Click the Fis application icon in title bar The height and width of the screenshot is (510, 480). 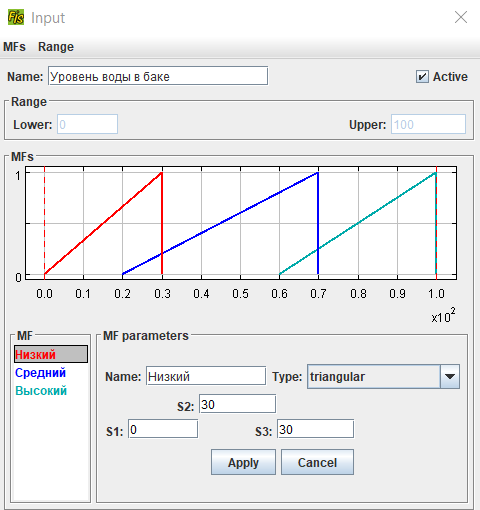pyautogui.click(x=16, y=17)
